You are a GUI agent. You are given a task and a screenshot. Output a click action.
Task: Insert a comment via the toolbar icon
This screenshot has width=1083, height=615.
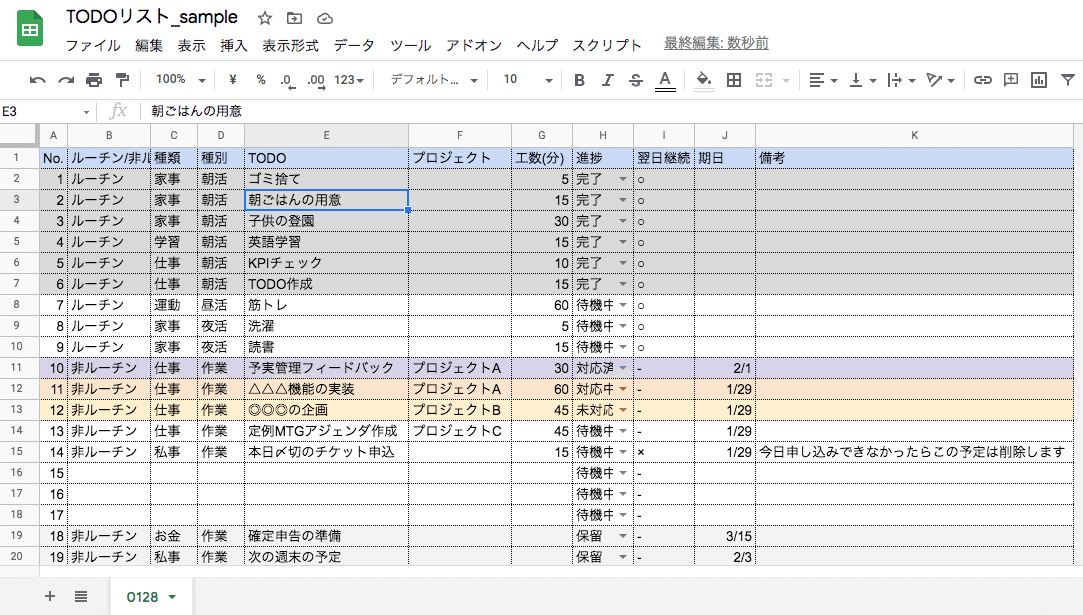pyautogui.click(x=1013, y=78)
